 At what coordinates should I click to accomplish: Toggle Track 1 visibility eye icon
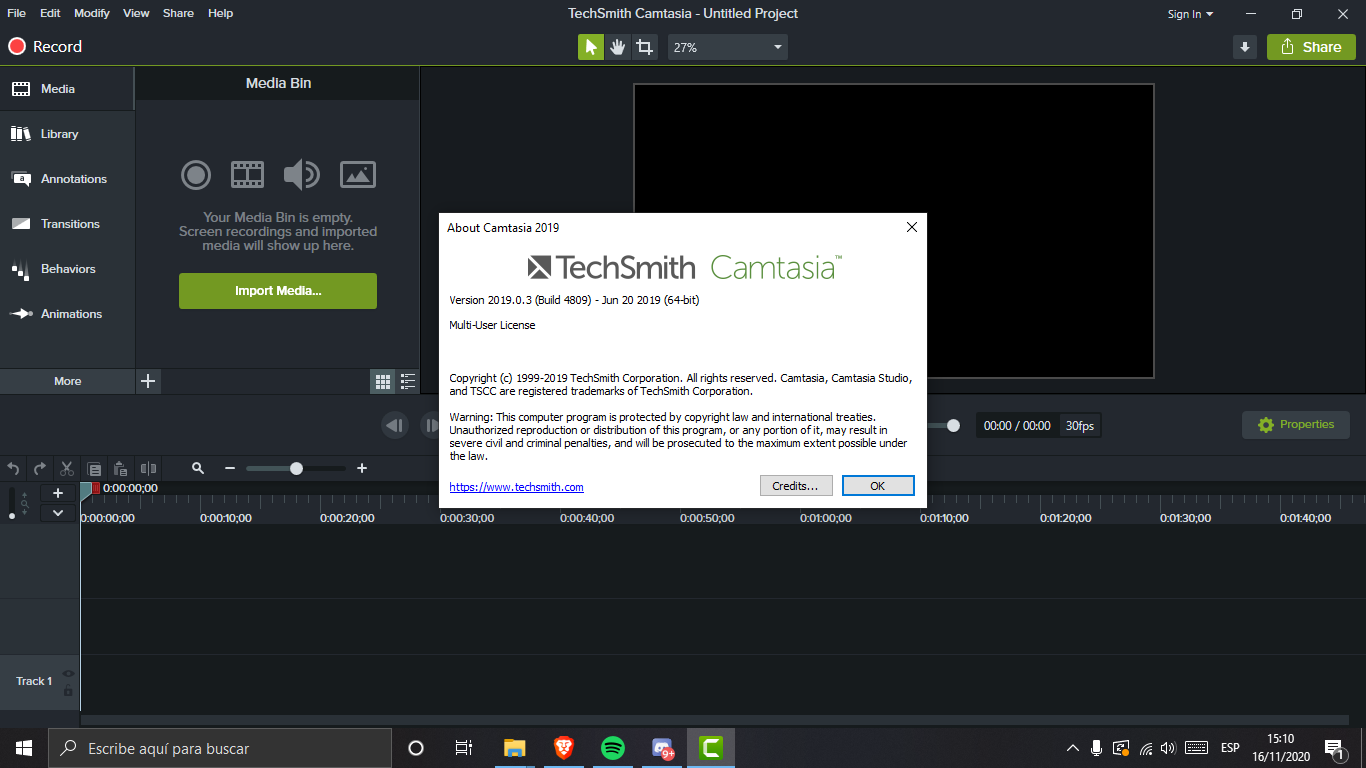click(x=68, y=673)
